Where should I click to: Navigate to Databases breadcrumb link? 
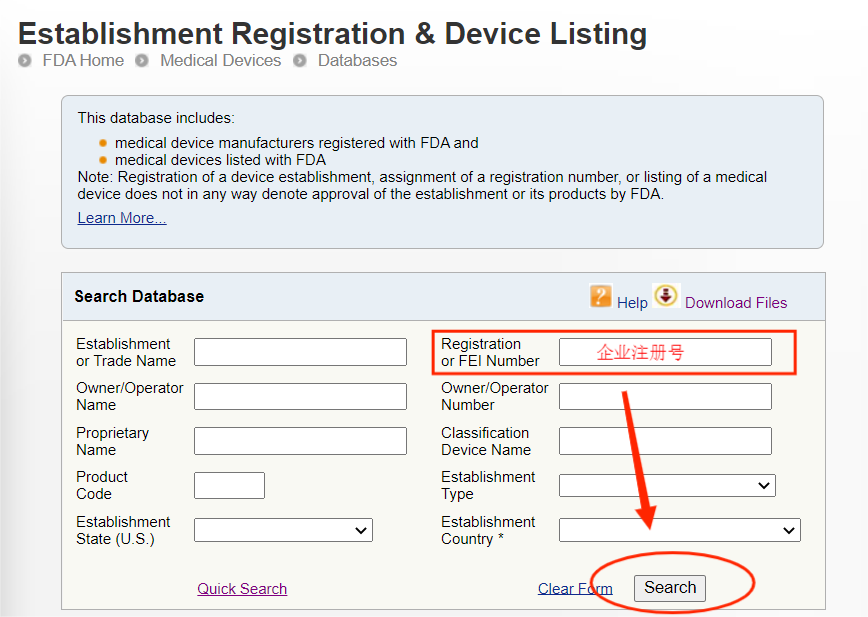click(x=357, y=61)
